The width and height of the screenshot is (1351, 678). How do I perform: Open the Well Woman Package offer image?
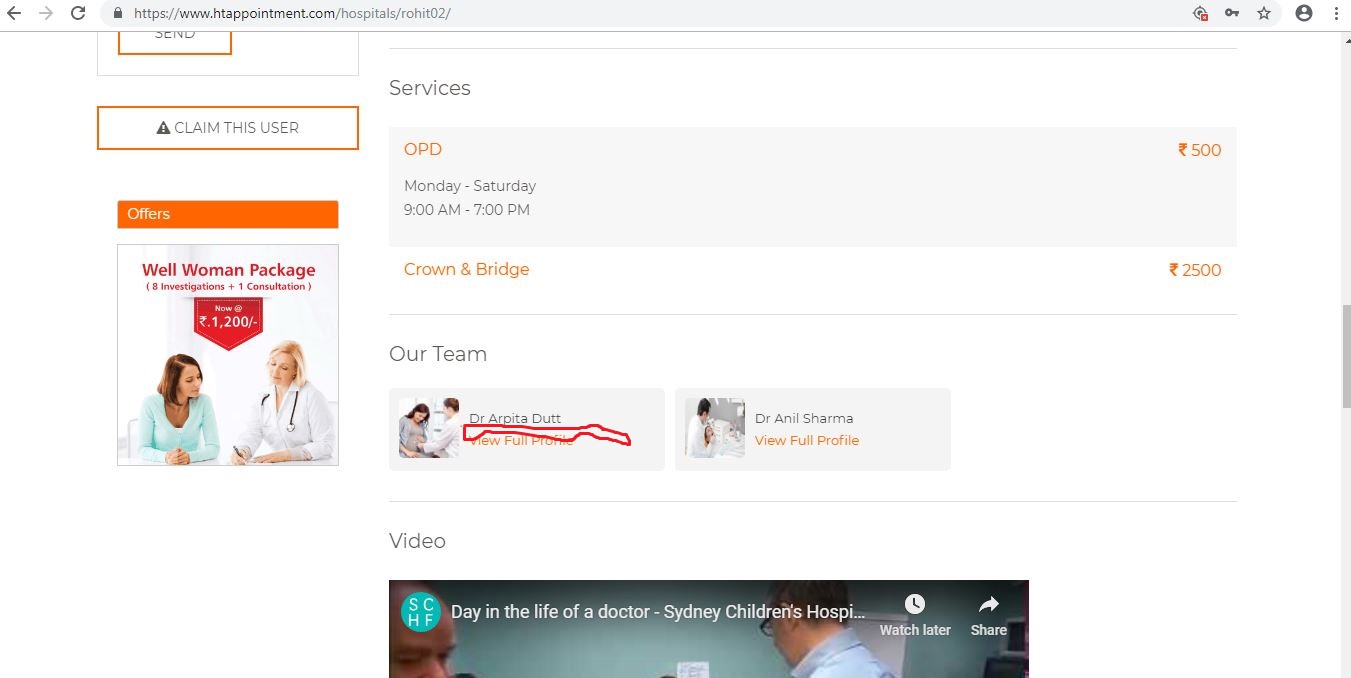(228, 355)
